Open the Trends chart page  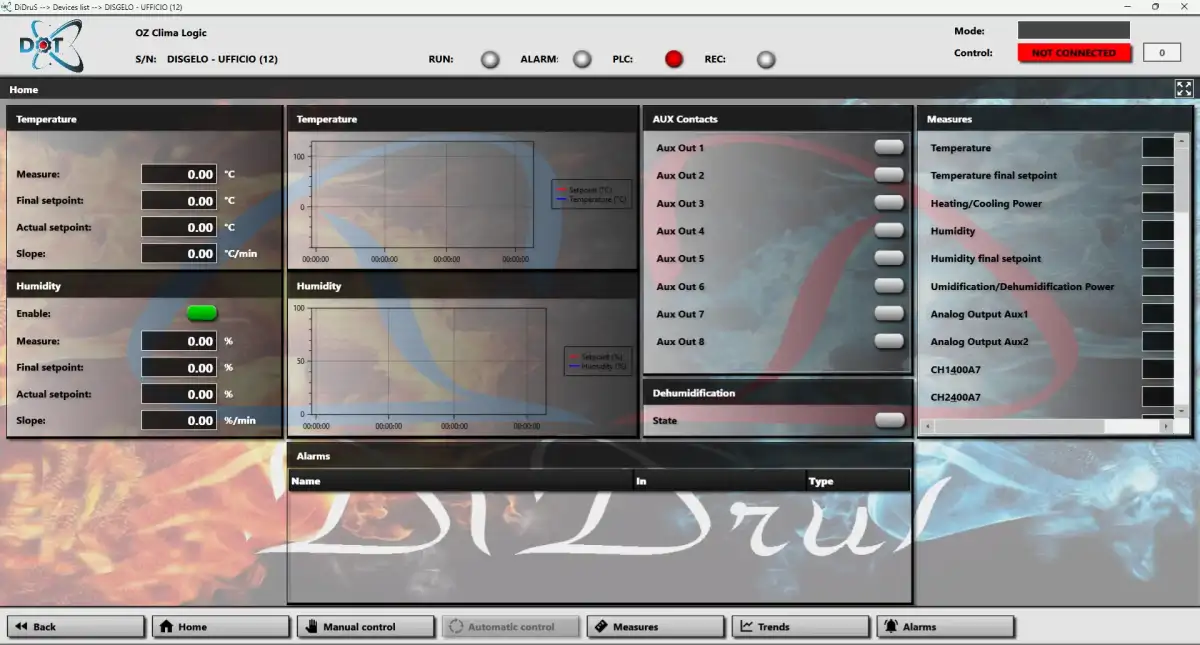[x=800, y=627]
